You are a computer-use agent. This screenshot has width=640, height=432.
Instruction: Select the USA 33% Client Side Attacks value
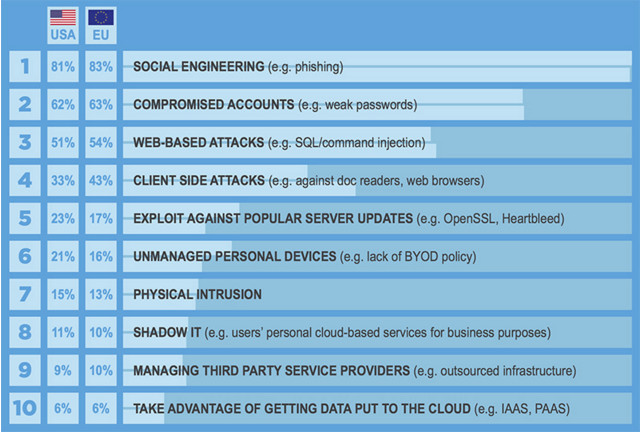[x=63, y=180]
